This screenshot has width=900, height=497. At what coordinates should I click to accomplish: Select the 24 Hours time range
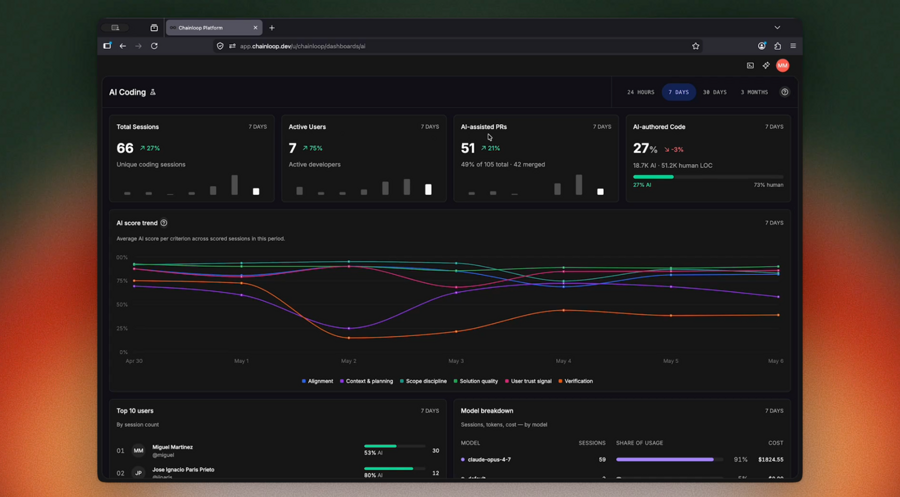(641, 92)
